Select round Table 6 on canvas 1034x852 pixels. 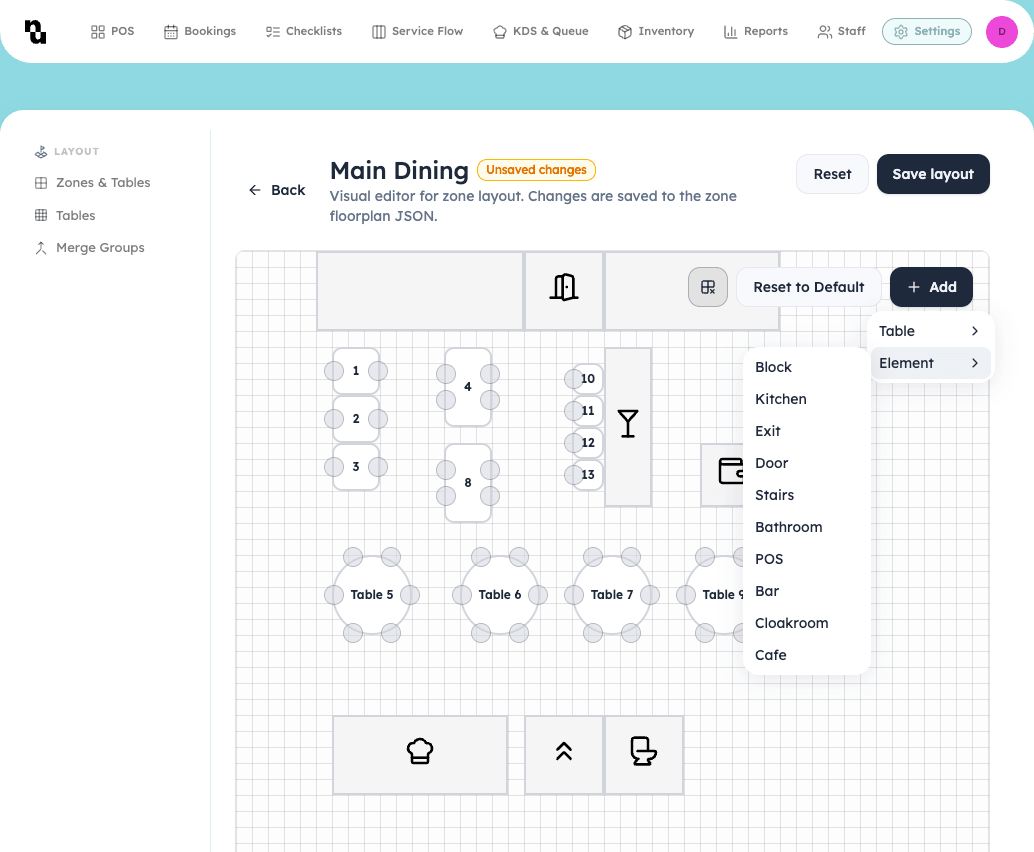pos(500,595)
